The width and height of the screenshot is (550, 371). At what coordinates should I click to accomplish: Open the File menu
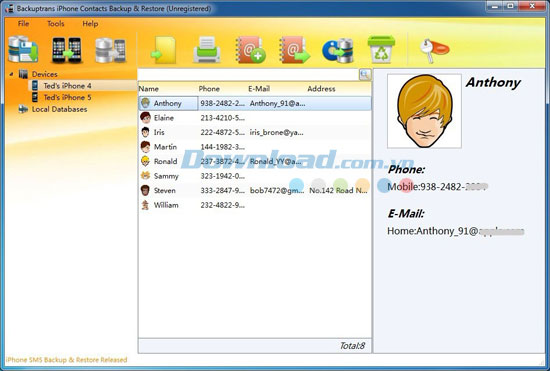click(24, 23)
